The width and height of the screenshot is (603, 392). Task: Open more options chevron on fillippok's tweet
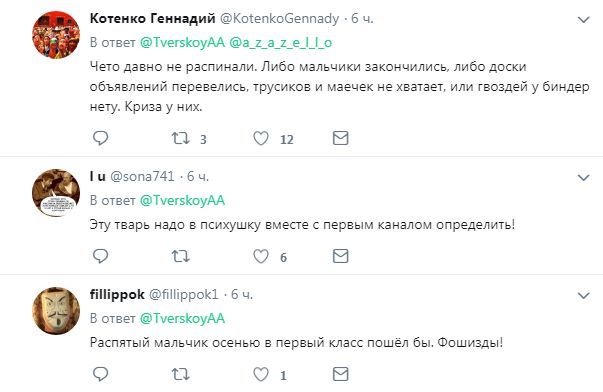point(583,296)
